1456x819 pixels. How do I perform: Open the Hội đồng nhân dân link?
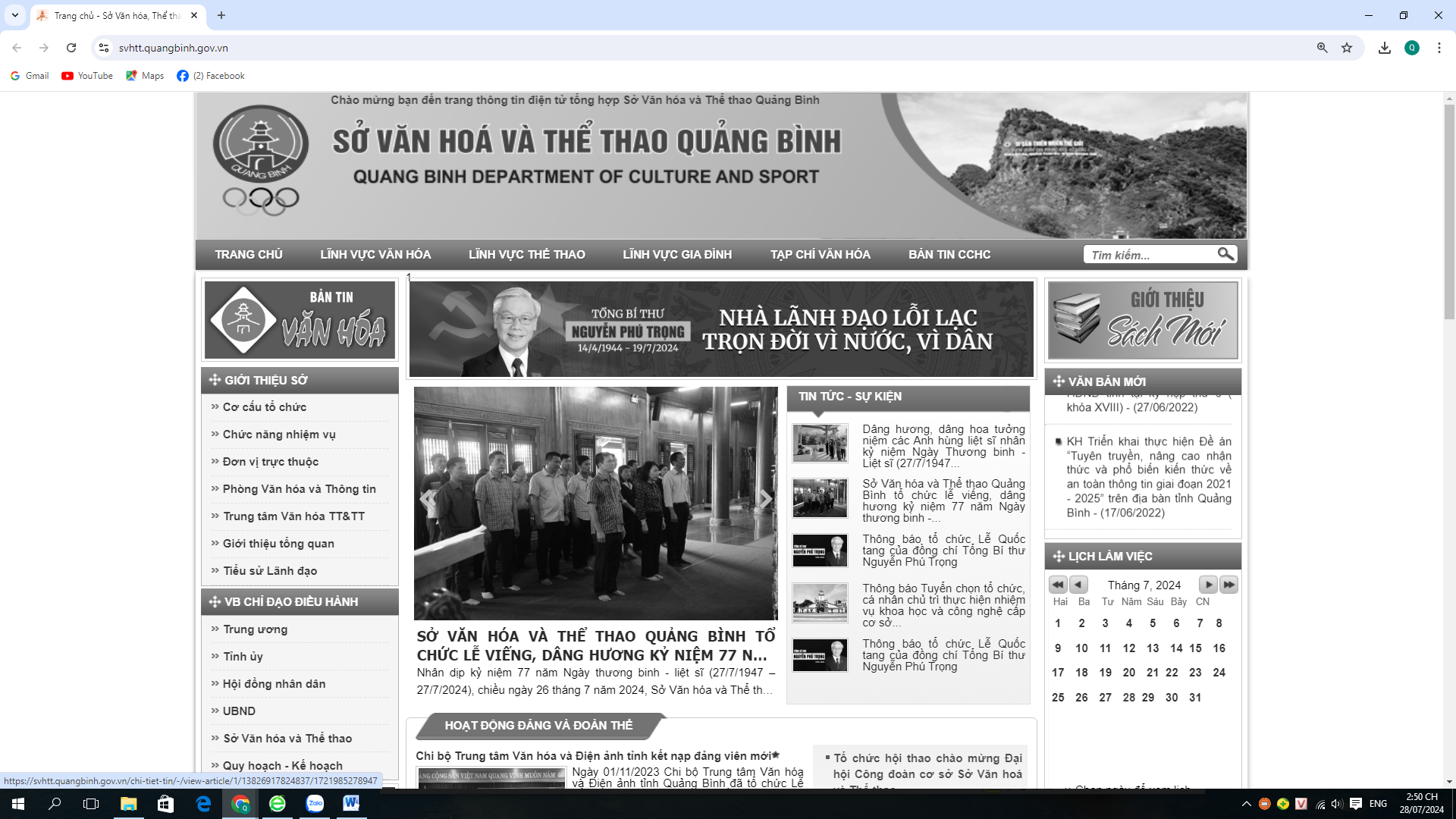[x=274, y=684]
